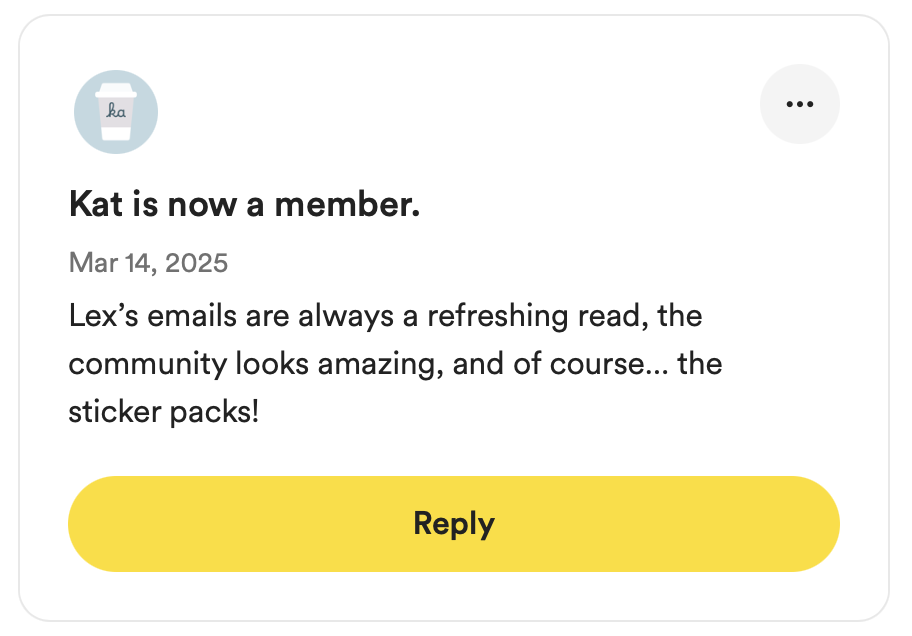The height and width of the screenshot is (636, 912).
Task: Select the 'Kat is now a member.' heading
Action: click(x=244, y=204)
